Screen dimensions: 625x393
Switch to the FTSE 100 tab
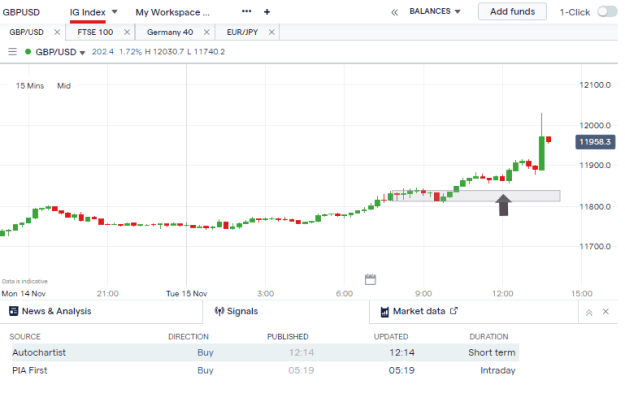pos(95,32)
